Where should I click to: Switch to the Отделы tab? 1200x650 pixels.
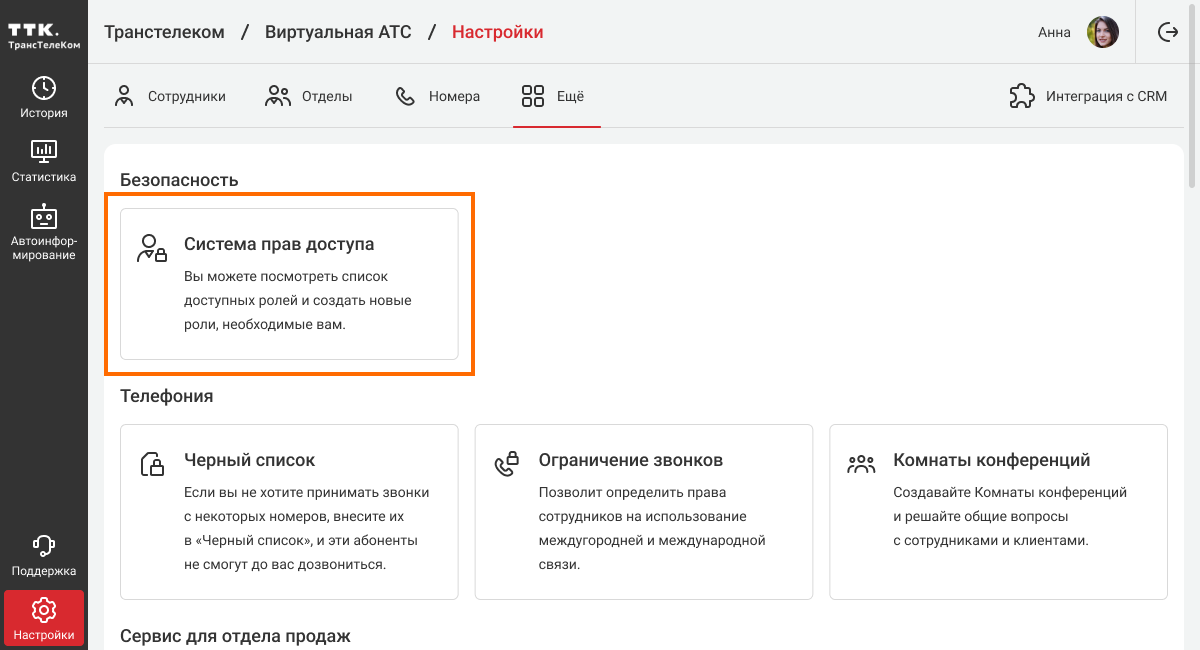308,96
